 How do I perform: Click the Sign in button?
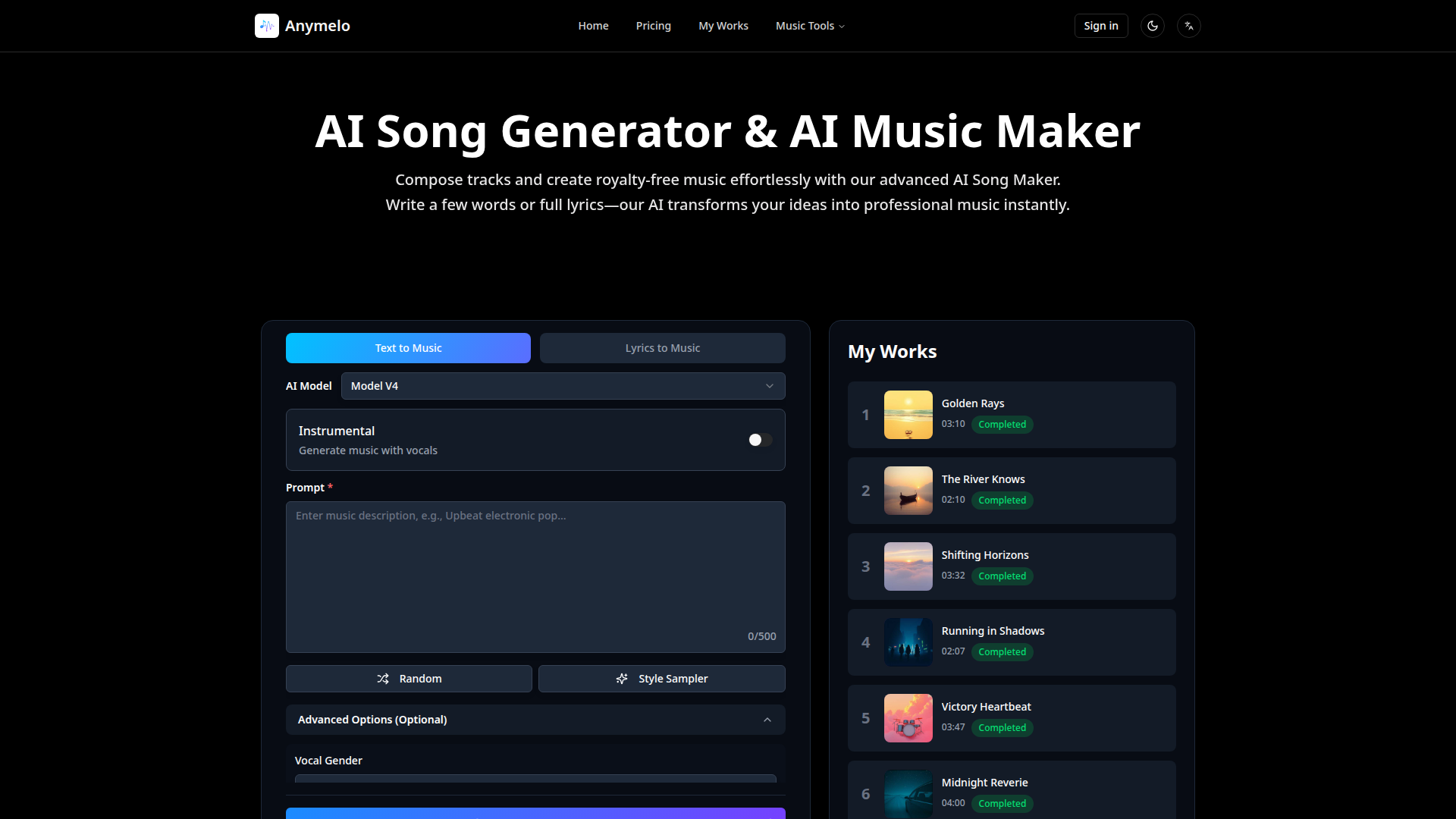1100,26
